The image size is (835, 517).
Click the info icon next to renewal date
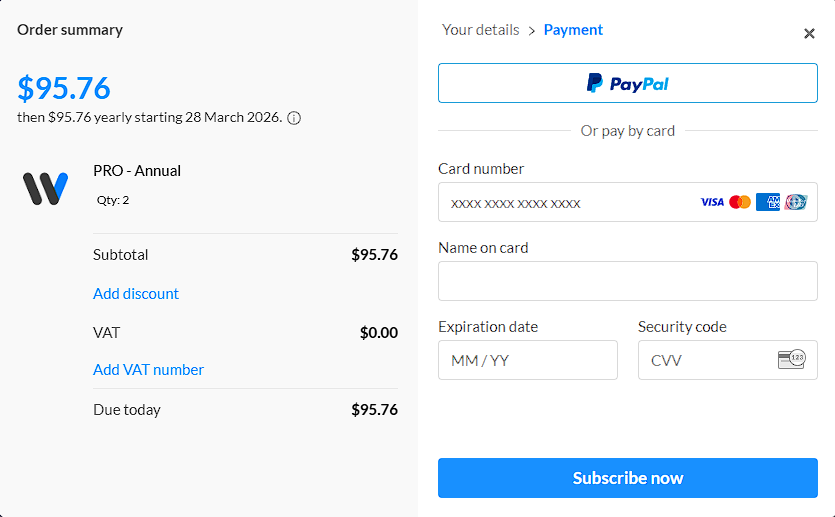click(294, 118)
